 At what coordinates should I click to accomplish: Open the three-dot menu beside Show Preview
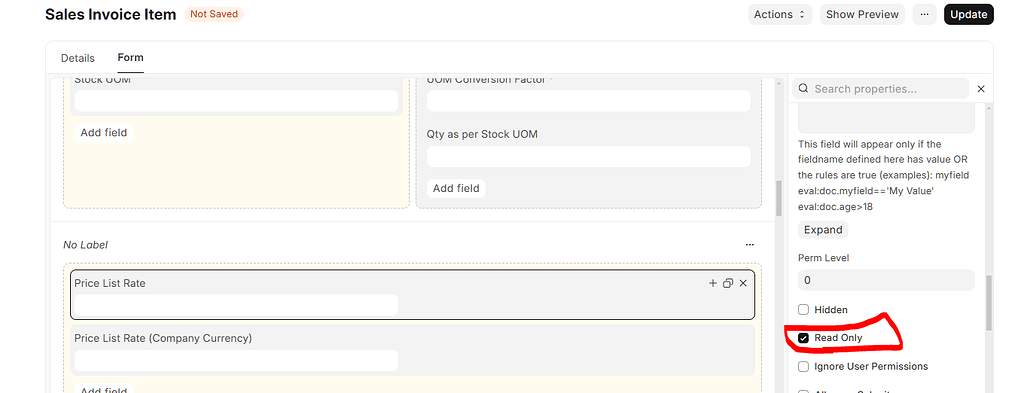tap(924, 14)
